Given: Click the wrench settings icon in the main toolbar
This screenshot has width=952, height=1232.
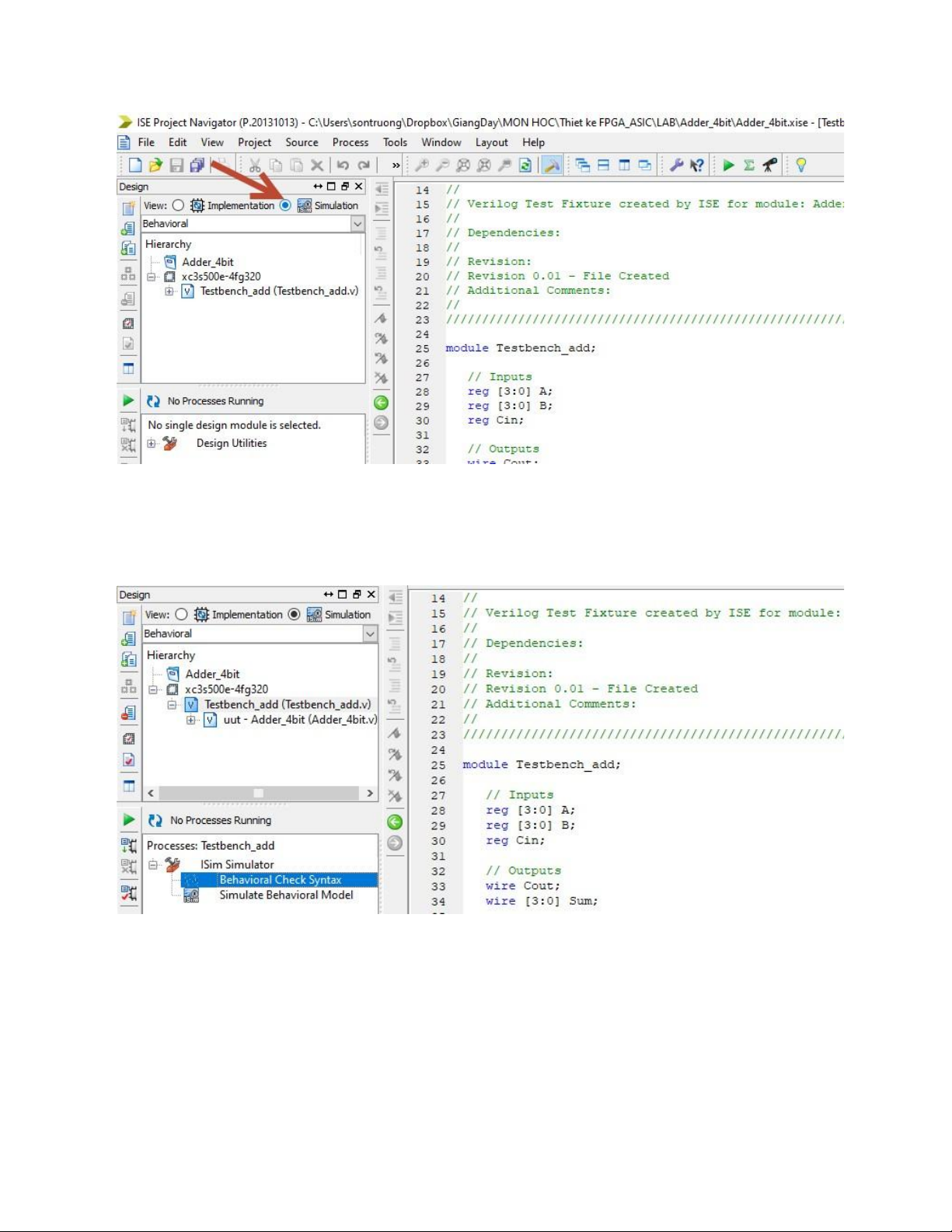Looking at the screenshot, I should [676, 165].
